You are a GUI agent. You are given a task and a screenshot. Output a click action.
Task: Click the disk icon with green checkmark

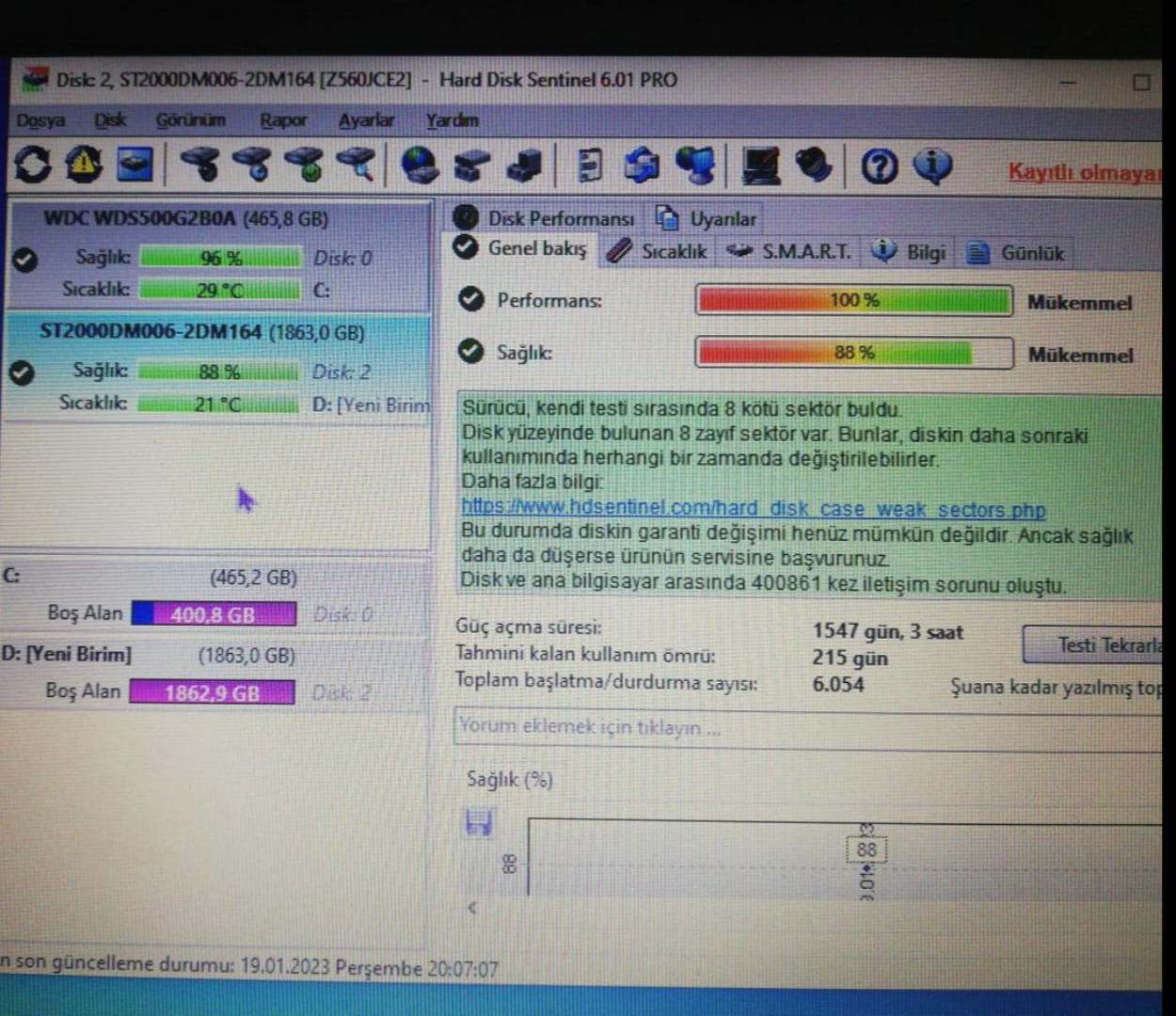coord(304,164)
